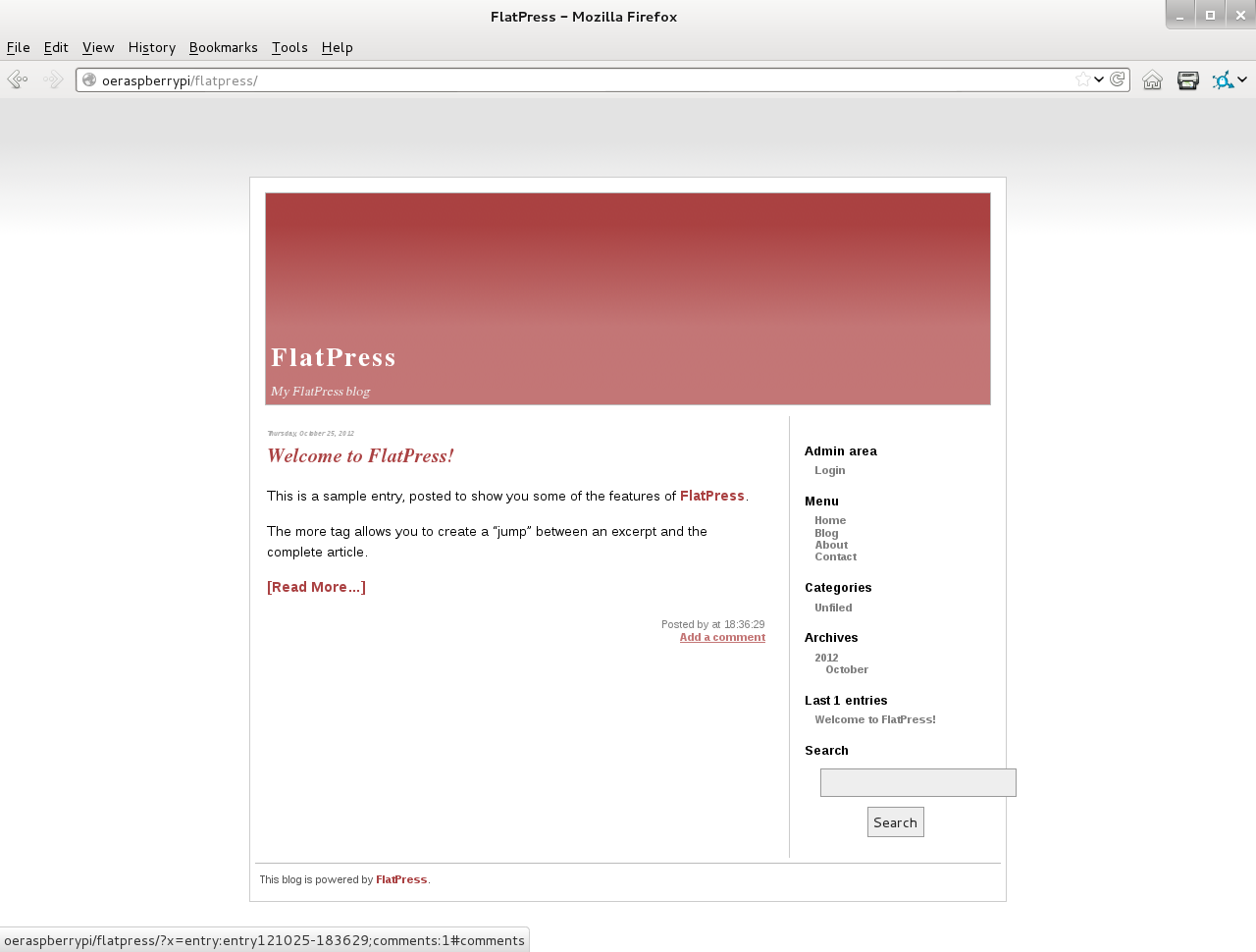Click the bookmark star in the address bar
The height and width of the screenshot is (952, 1256).
click(1081, 79)
